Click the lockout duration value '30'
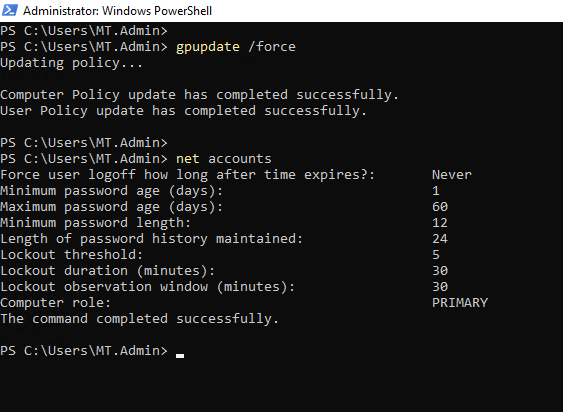The height and width of the screenshot is (412, 563). point(440,270)
